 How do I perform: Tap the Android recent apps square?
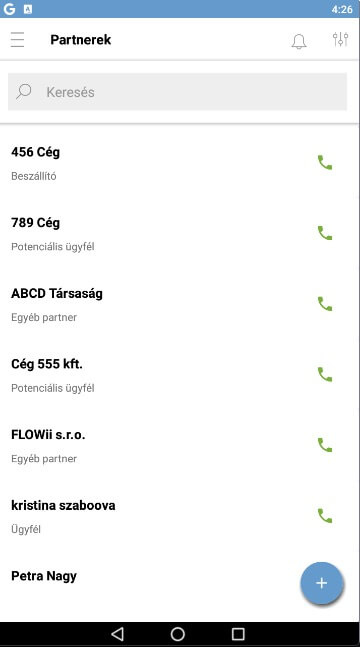pyautogui.click(x=238, y=634)
